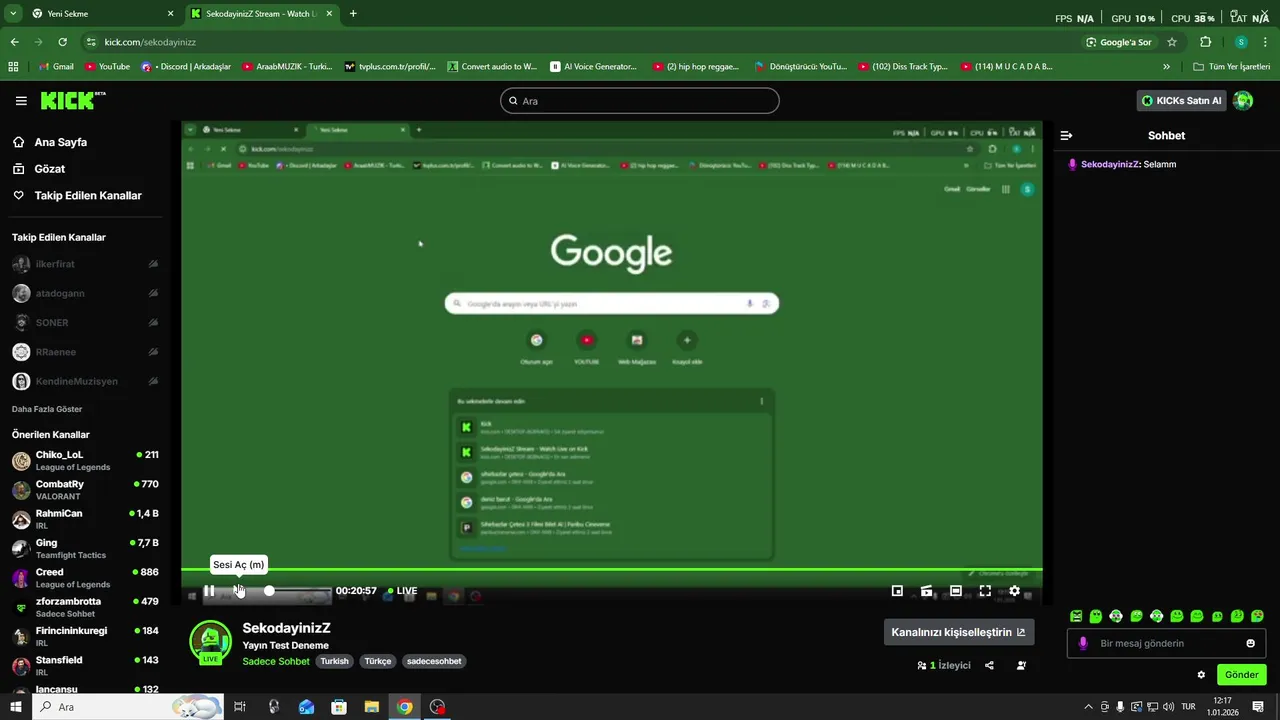Viewport: 1280px width, 720px height.
Task: Show more bookmarks chevron
Action: [x=1166, y=67]
